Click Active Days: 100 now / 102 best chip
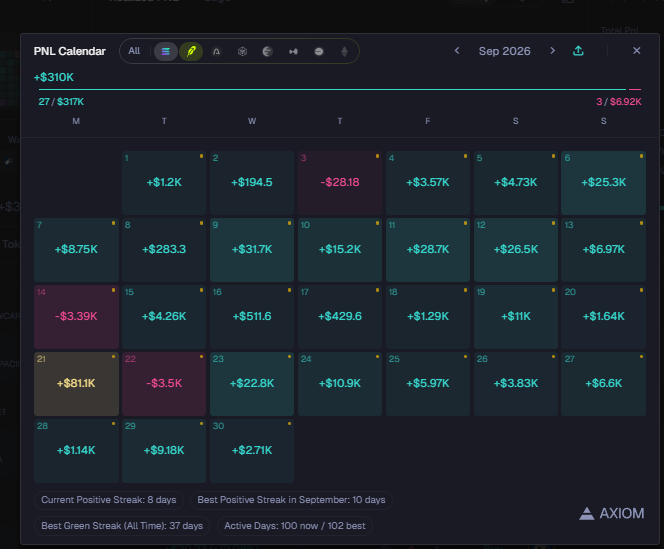Screen dimensions: 664x549 tap(295, 526)
